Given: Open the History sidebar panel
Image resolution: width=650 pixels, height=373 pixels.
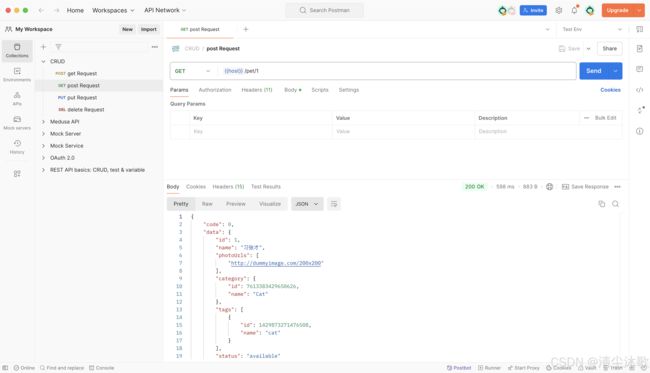Looking at the screenshot, I should tap(17, 147).
